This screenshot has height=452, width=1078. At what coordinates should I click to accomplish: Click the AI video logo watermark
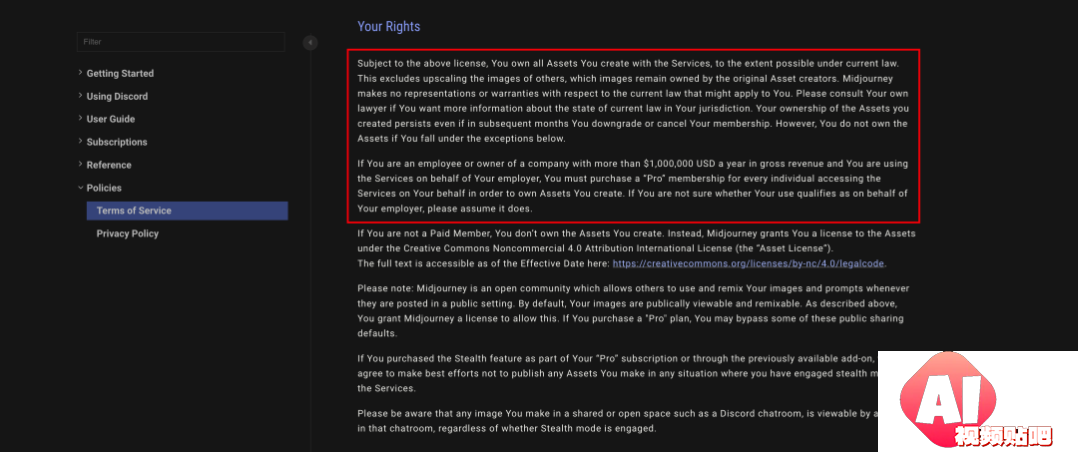(978, 402)
